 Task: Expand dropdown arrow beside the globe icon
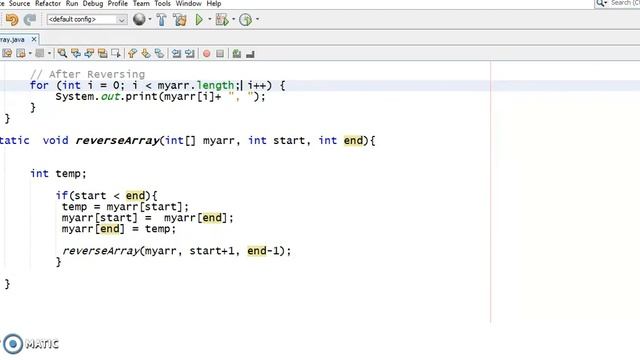(150, 19)
